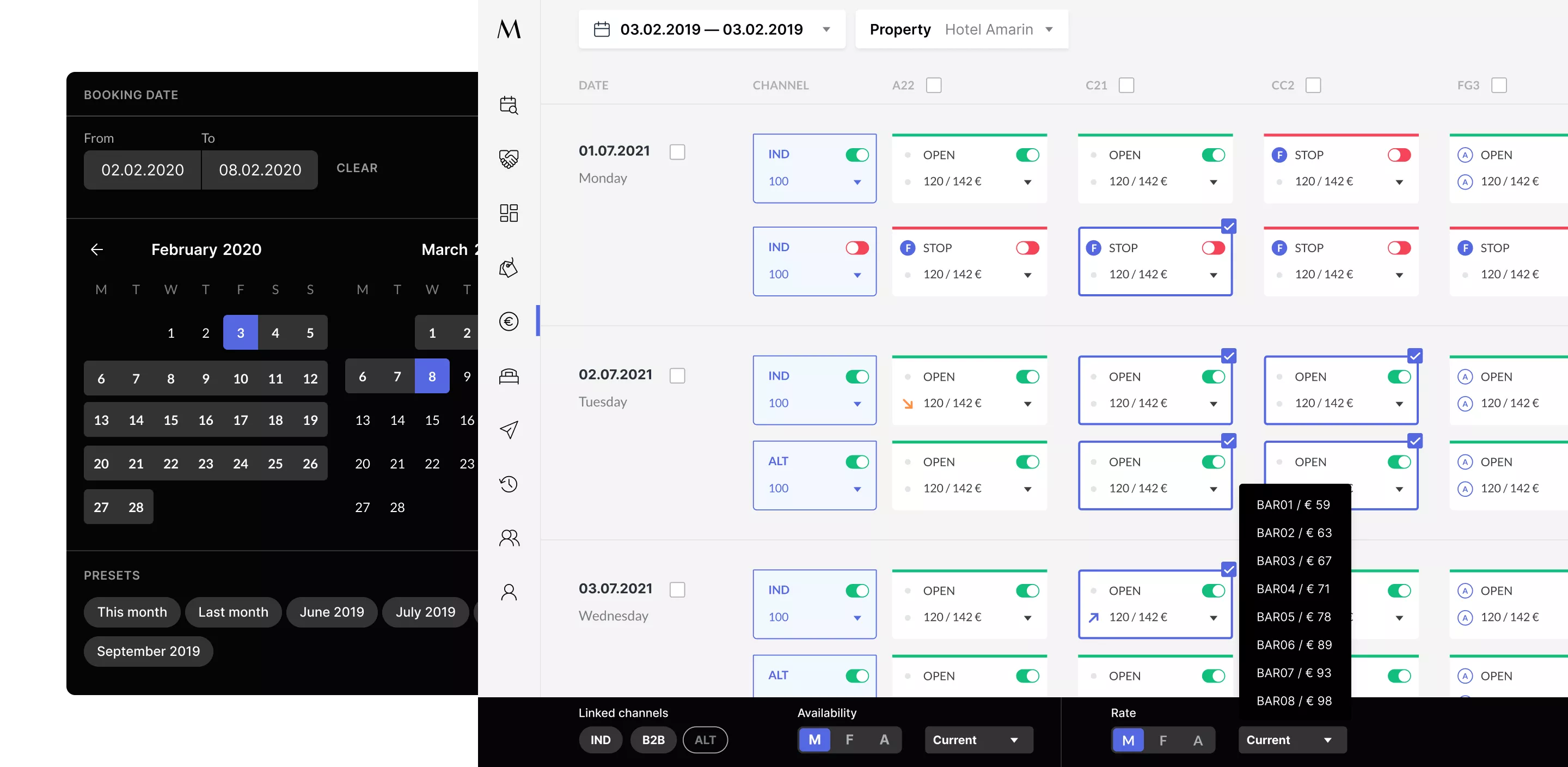This screenshot has height=767, width=1568.
Task: Click the paper plane send icon
Action: (509, 429)
